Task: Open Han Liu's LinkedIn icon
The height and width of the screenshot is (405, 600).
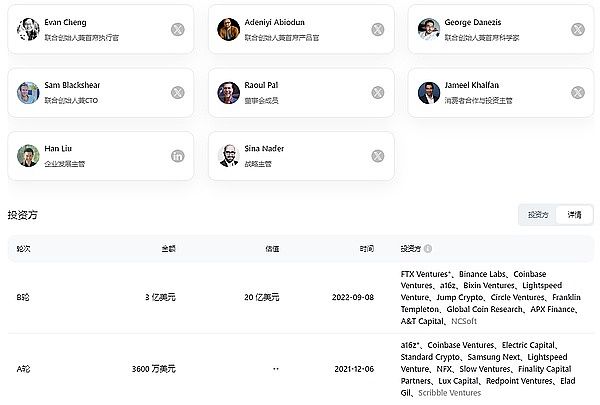Action: coord(177,155)
